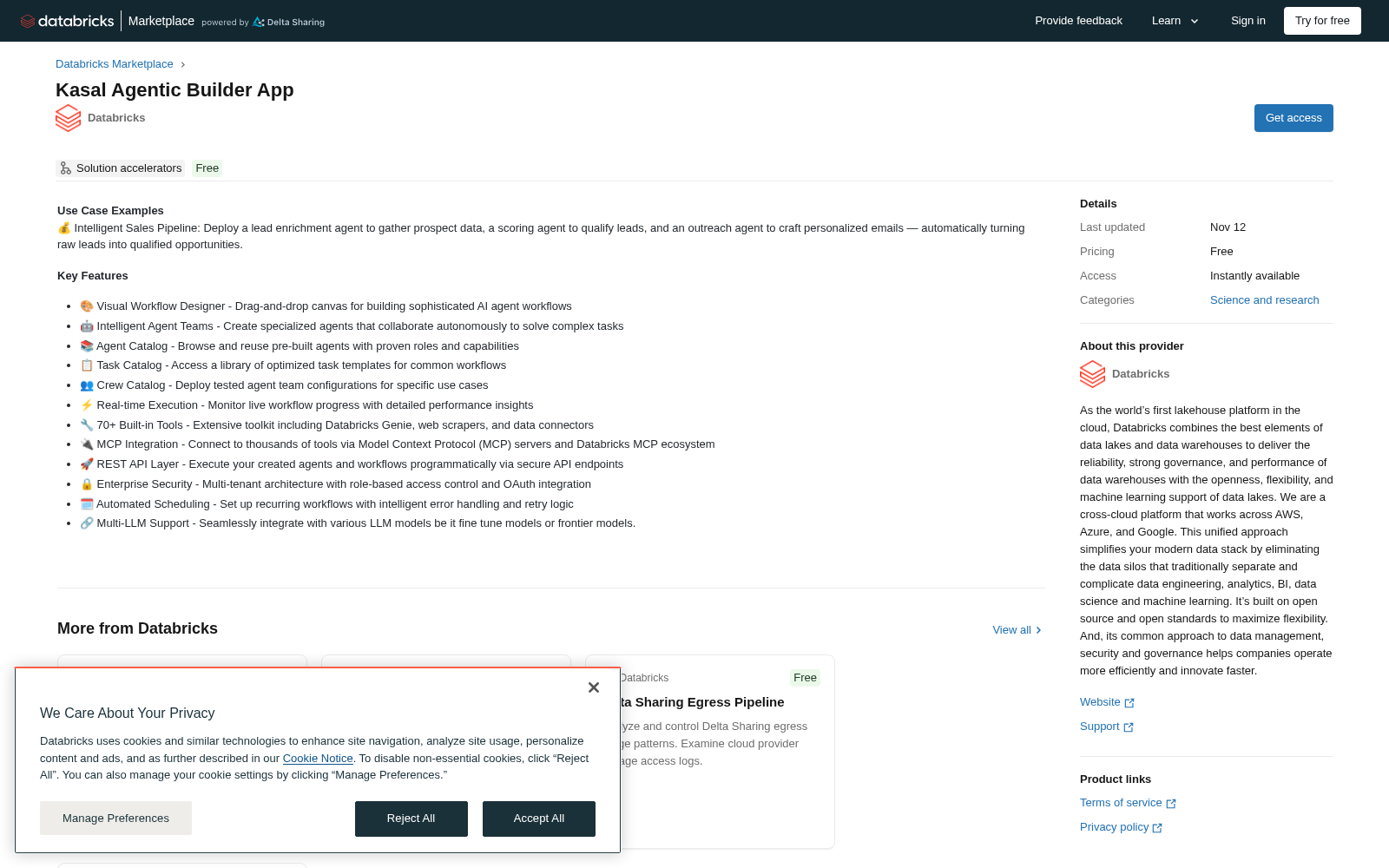Click the external-link icon beside Terms of service
Image resolution: width=1389 pixels, height=868 pixels.
[1171, 804]
